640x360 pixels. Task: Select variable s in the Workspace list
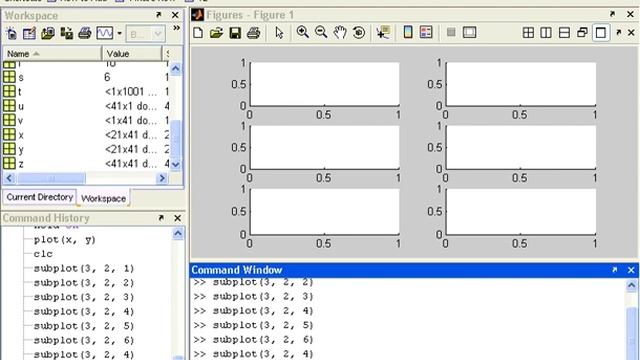click(86, 77)
